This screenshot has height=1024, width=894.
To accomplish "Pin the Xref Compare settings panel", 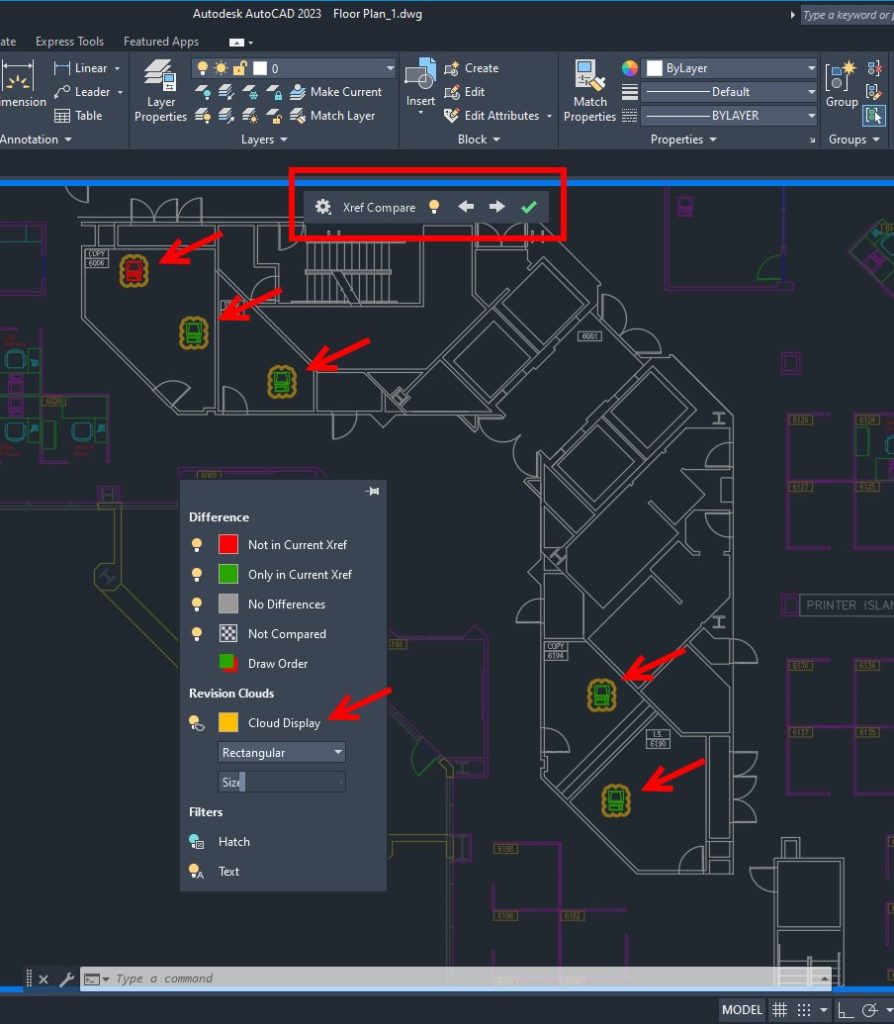I will [x=373, y=491].
